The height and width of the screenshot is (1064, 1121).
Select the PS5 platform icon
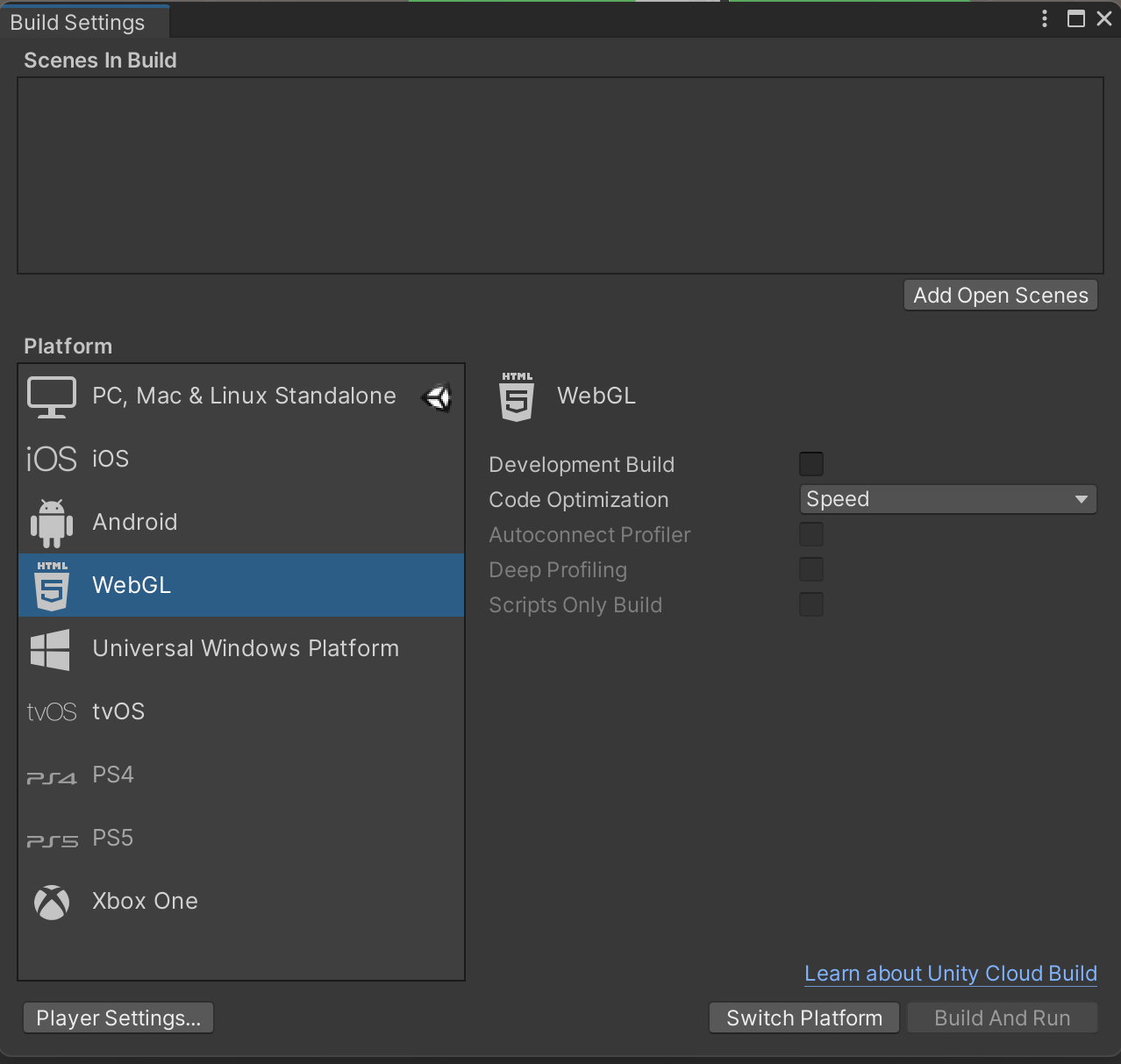pos(52,840)
